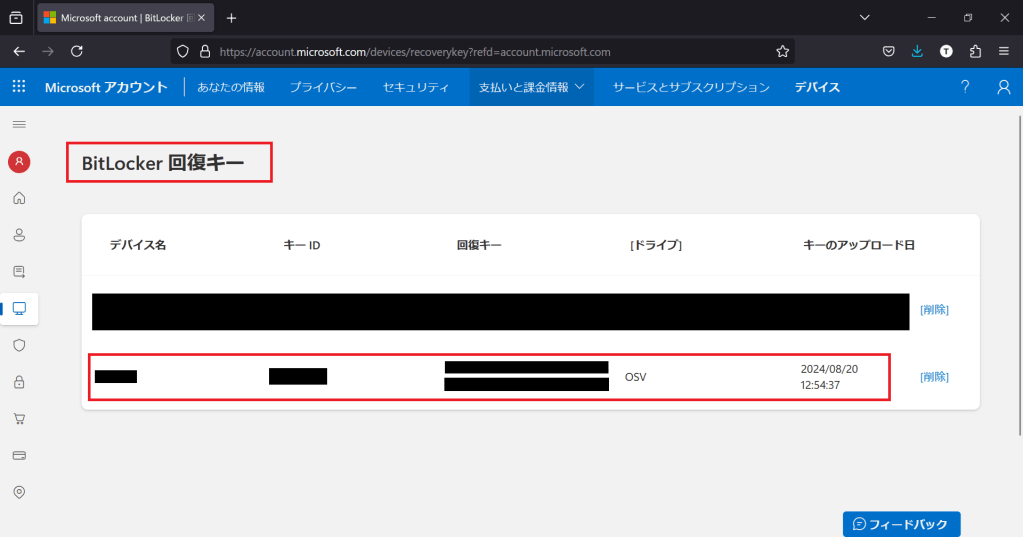This screenshot has height=537, width=1023.
Task: Open the Security shield icon in sidebar
Action: pos(19,345)
